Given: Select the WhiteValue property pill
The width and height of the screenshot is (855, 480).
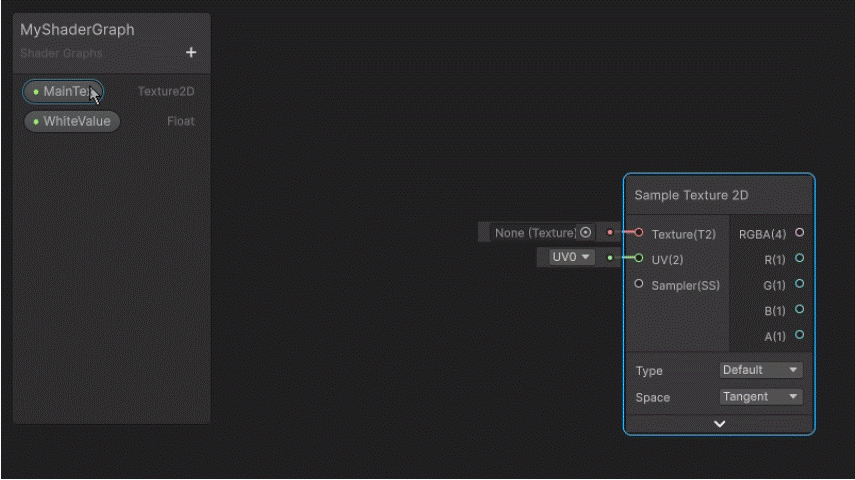Looking at the screenshot, I should (72, 122).
